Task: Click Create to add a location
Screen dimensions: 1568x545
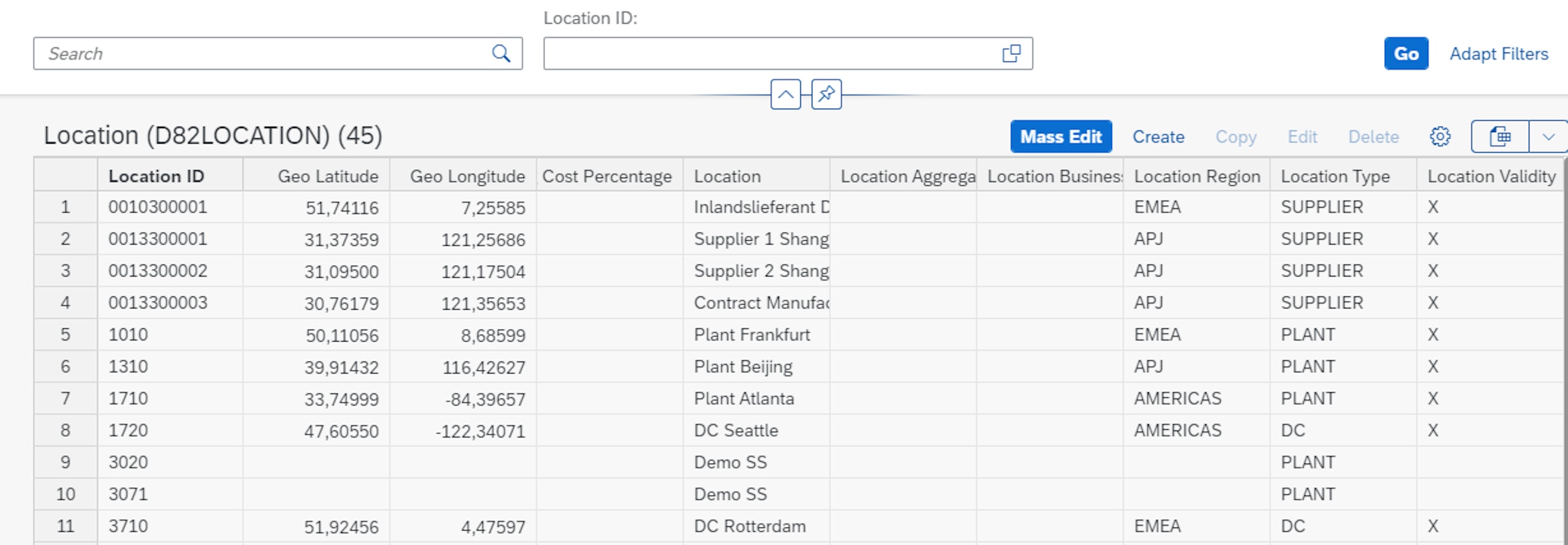Action: coord(1158,136)
